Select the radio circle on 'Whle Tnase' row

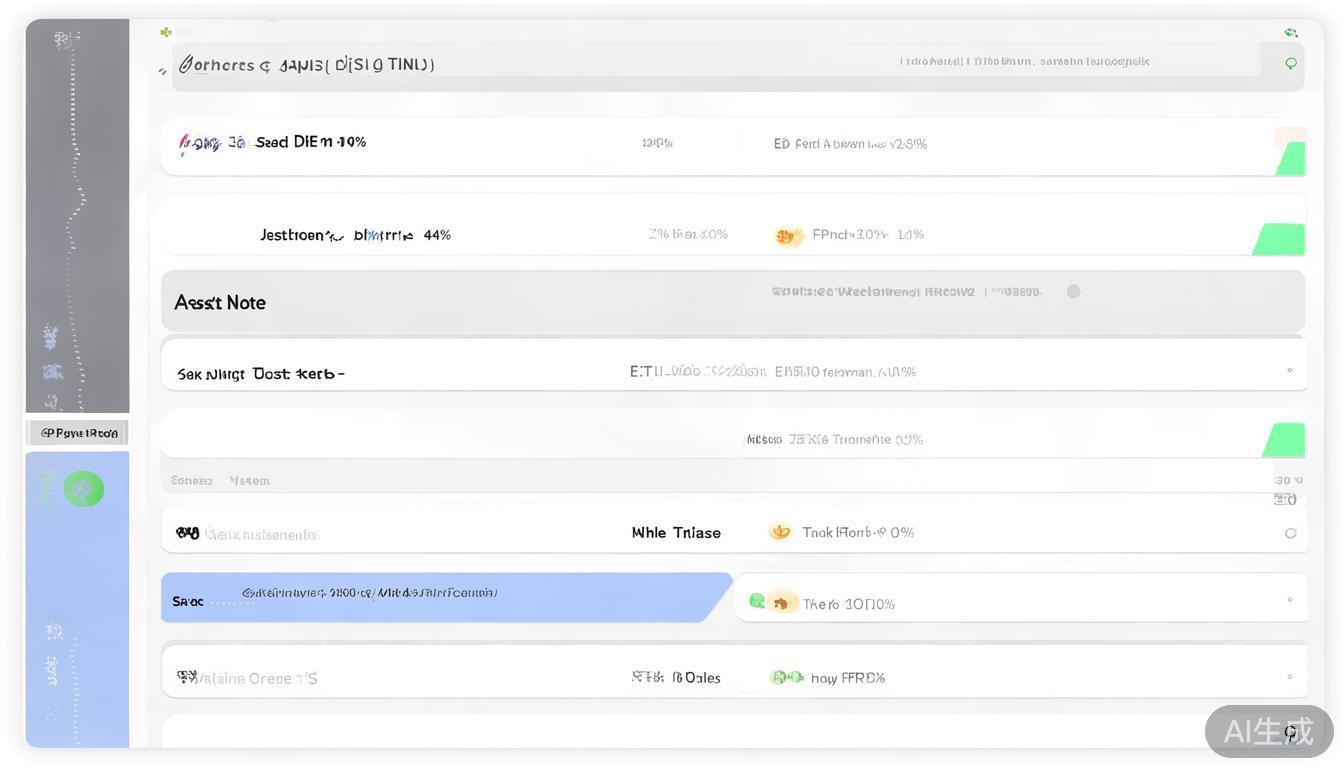tap(1290, 533)
